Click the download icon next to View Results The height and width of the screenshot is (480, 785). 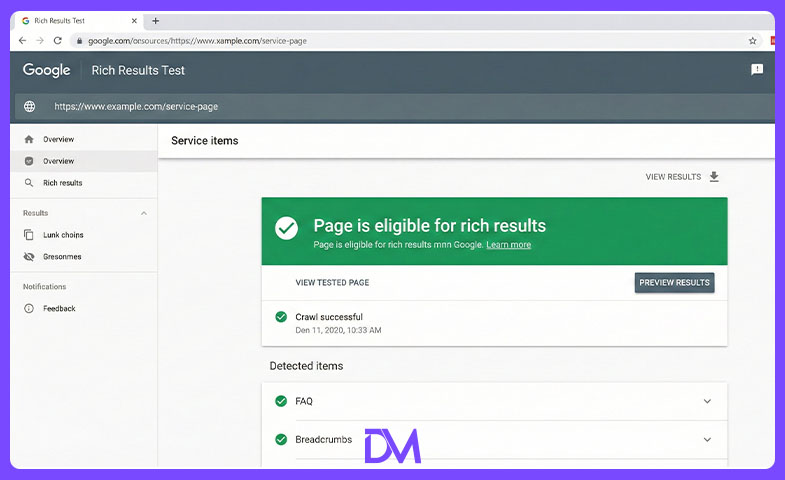[714, 177]
